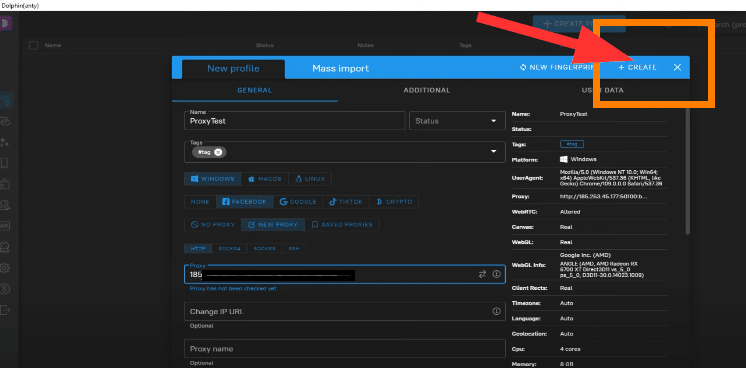746x368 pixels.
Task: Click the #tag badge in the summary panel
Action: point(572,144)
